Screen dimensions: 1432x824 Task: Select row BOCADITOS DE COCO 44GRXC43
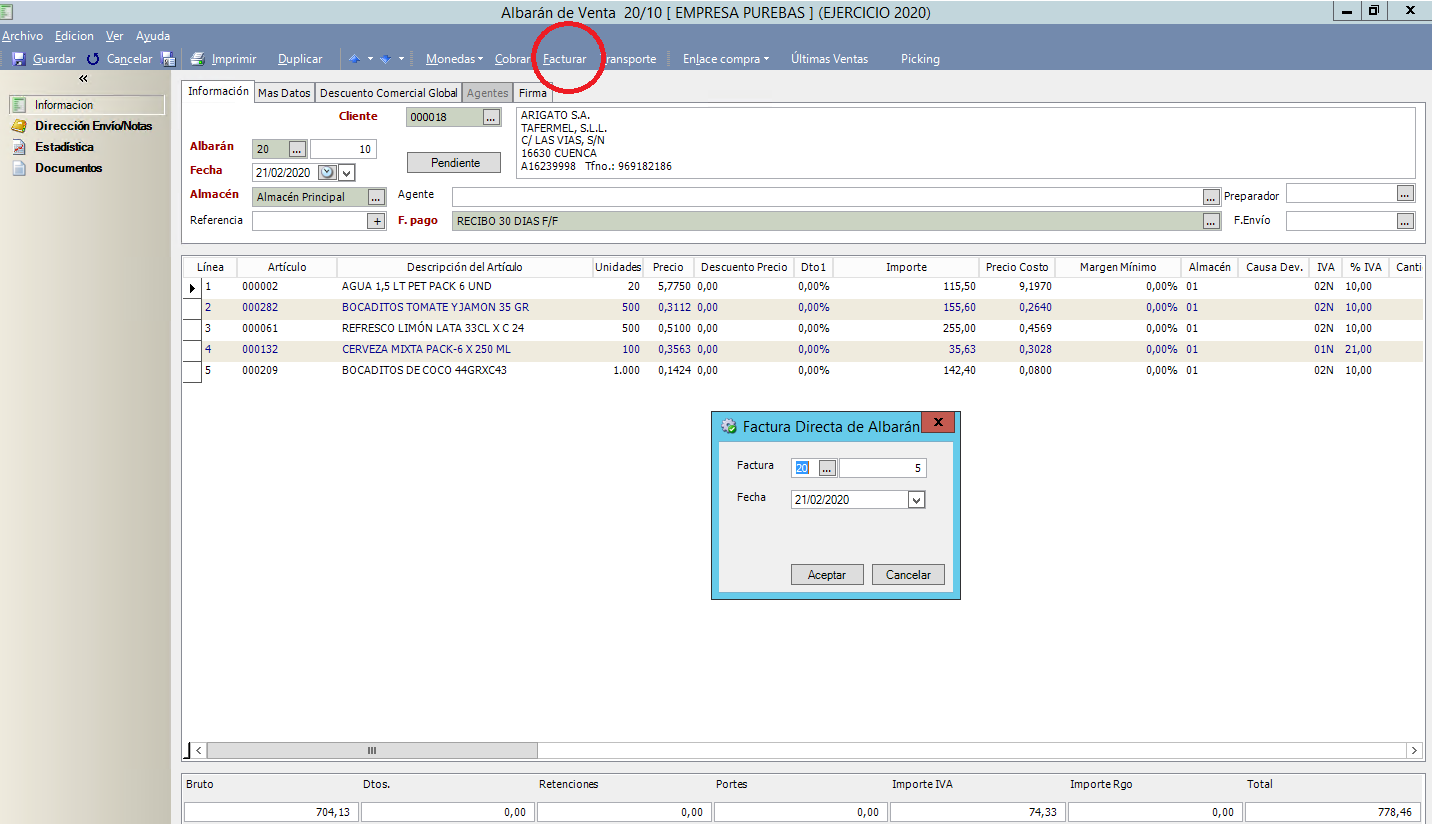pos(802,370)
